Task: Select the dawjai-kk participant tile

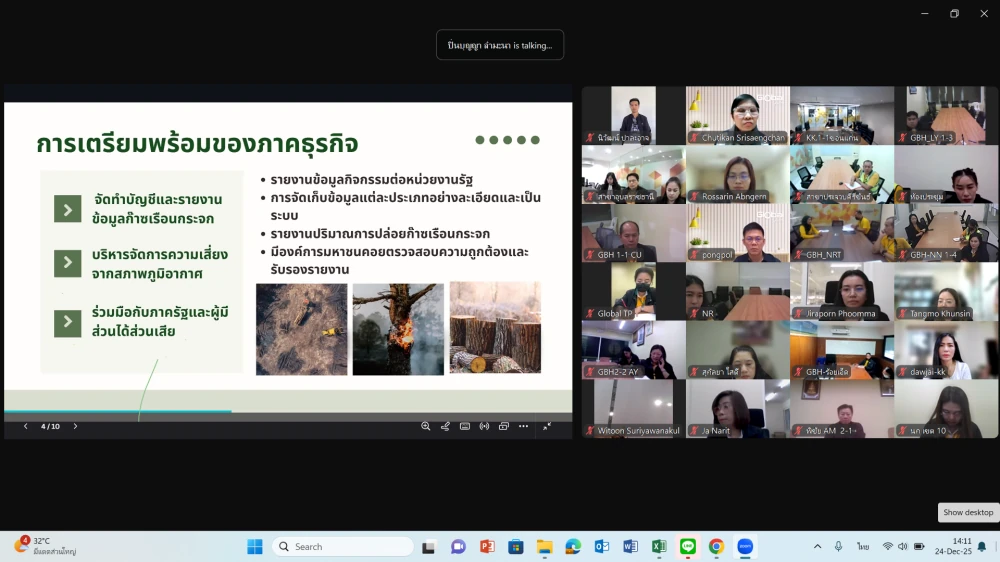Action: (x=946, y=350)
